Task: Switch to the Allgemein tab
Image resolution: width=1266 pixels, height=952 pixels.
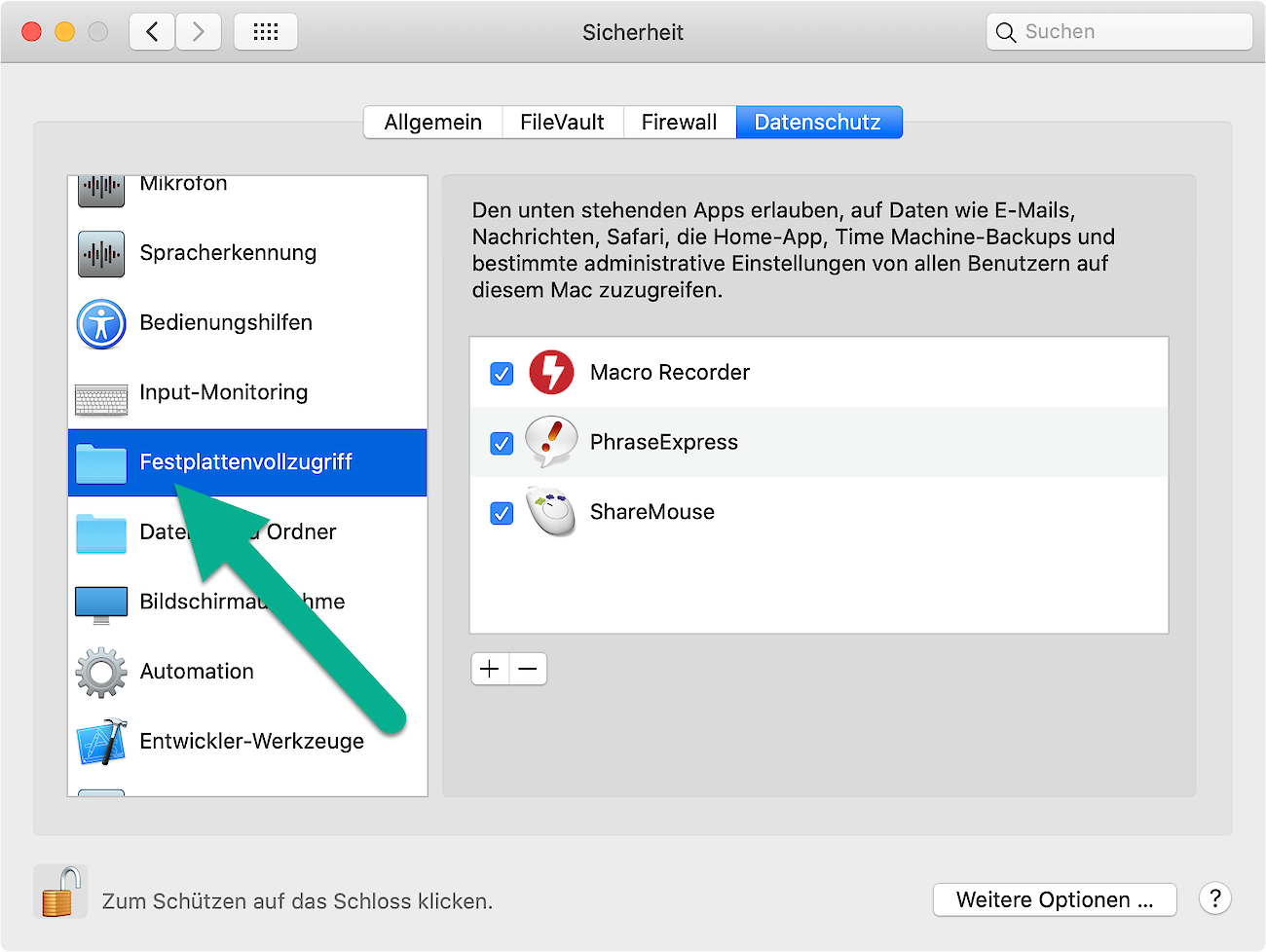Action: [432, 123]
